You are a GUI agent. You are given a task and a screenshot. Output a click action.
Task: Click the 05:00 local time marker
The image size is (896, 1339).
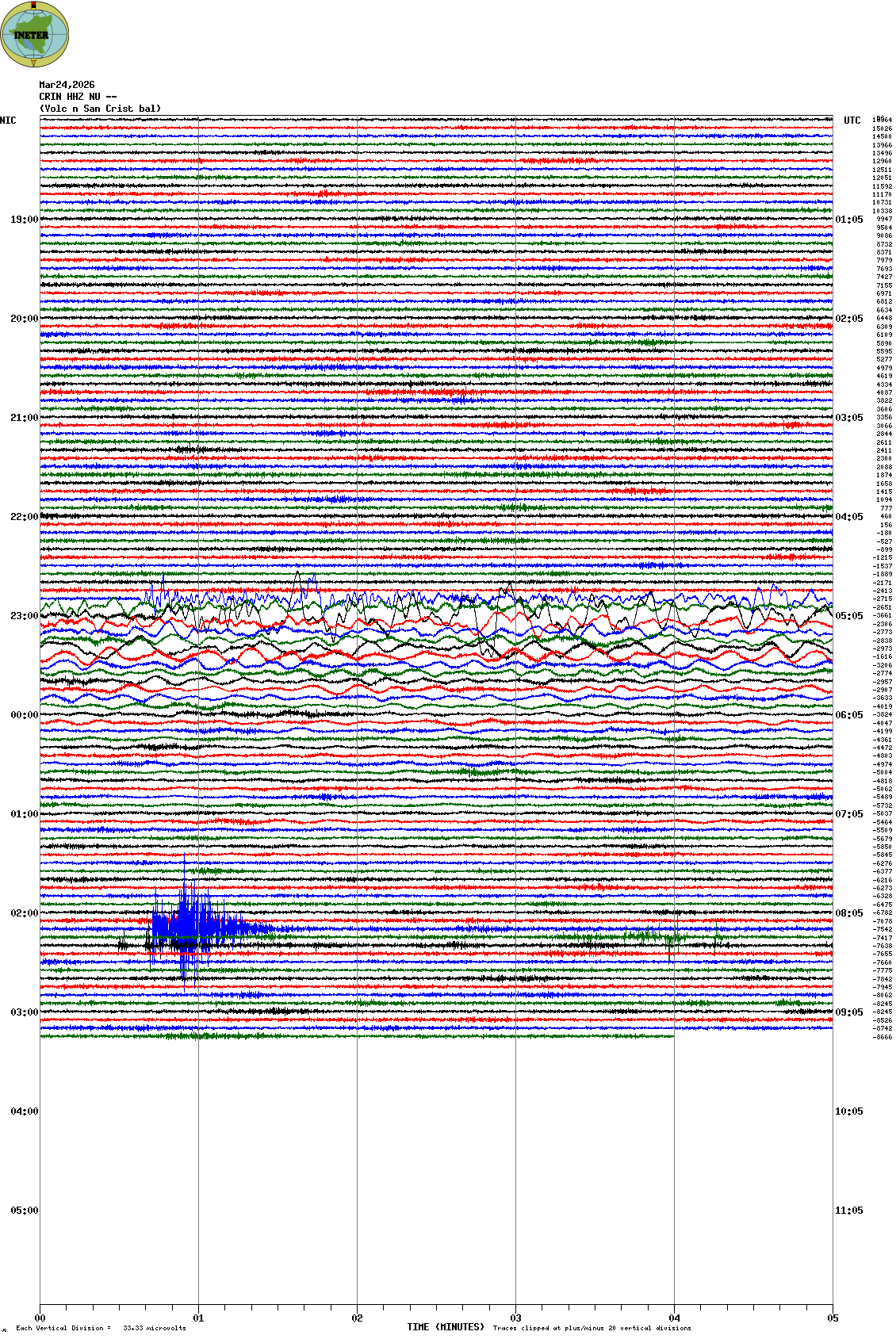(x=24, y=1211)
